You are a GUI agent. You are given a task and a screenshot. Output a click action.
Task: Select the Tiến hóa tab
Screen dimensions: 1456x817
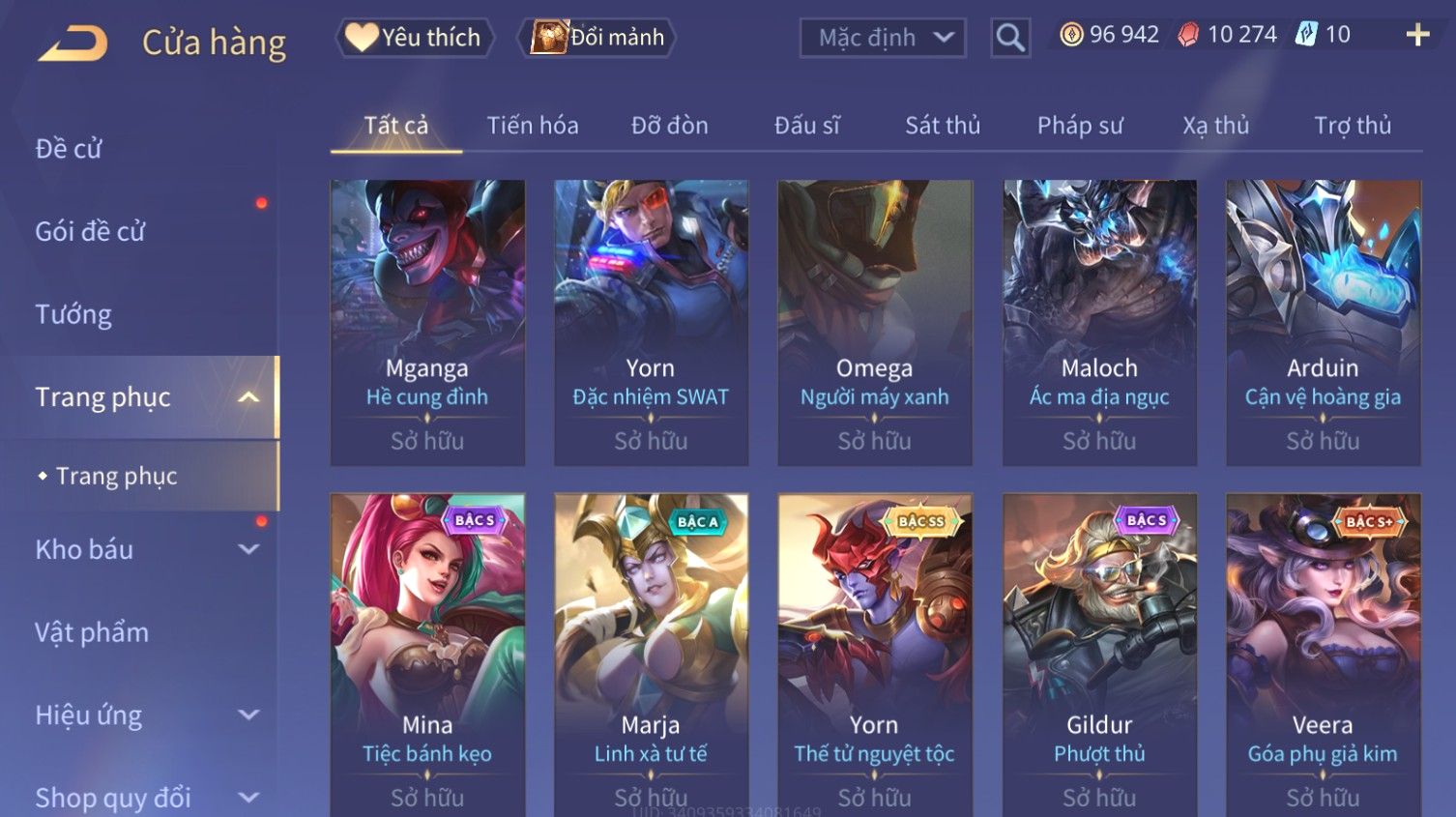click(533, 126)
